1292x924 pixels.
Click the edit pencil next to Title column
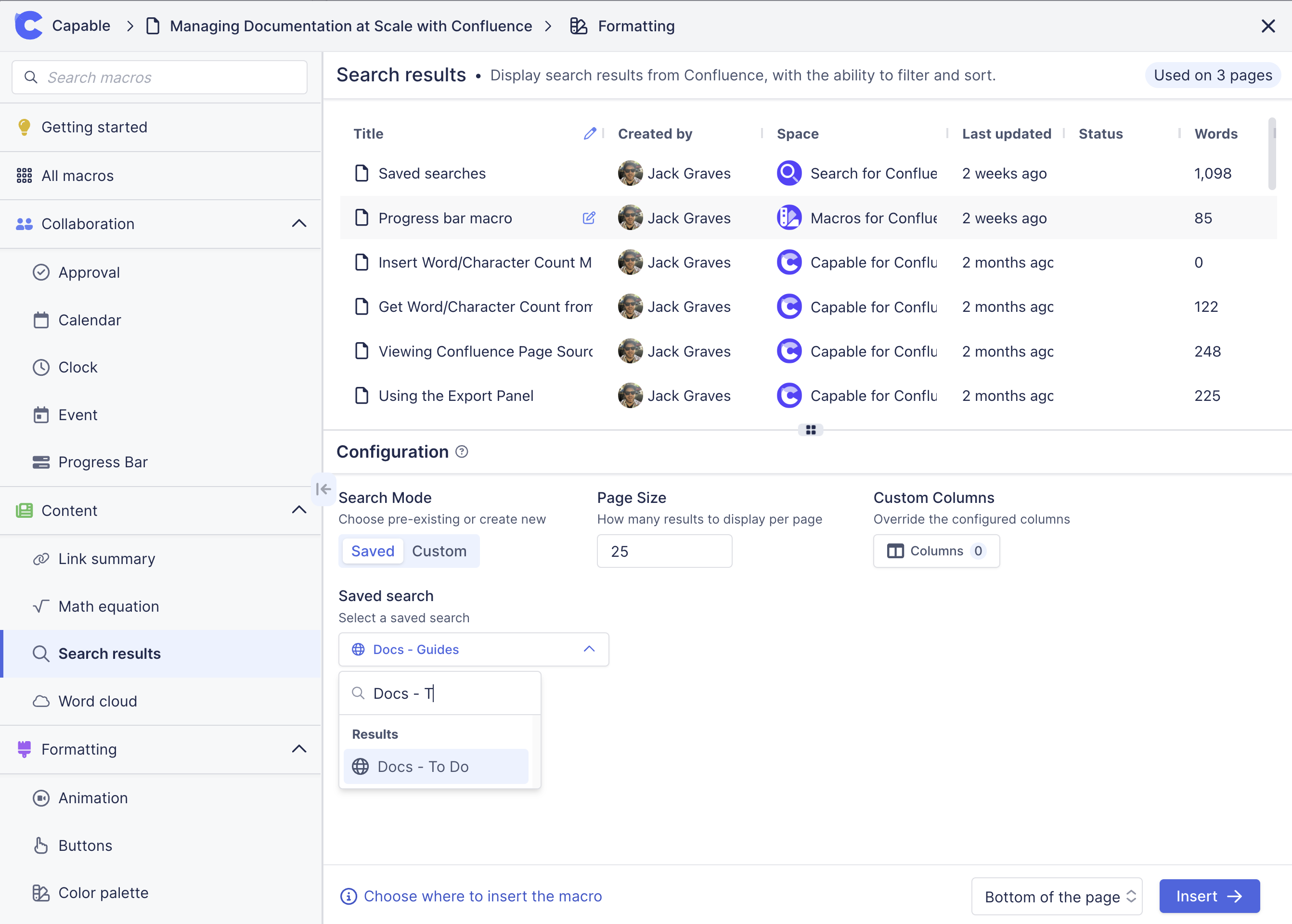pyautogui.click(x=590, y=133)
